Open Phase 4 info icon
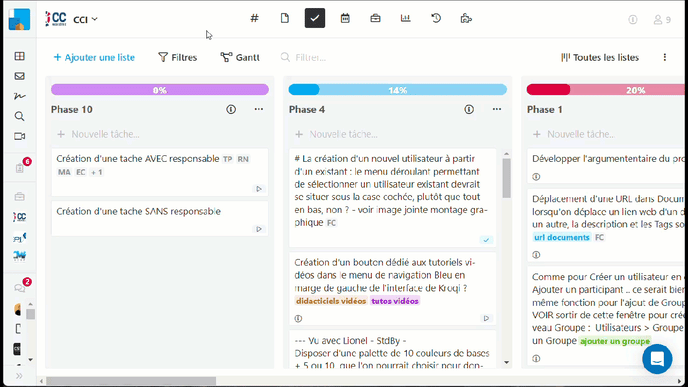The height and width of the screenshot is (387, 688). pos(469,109)
